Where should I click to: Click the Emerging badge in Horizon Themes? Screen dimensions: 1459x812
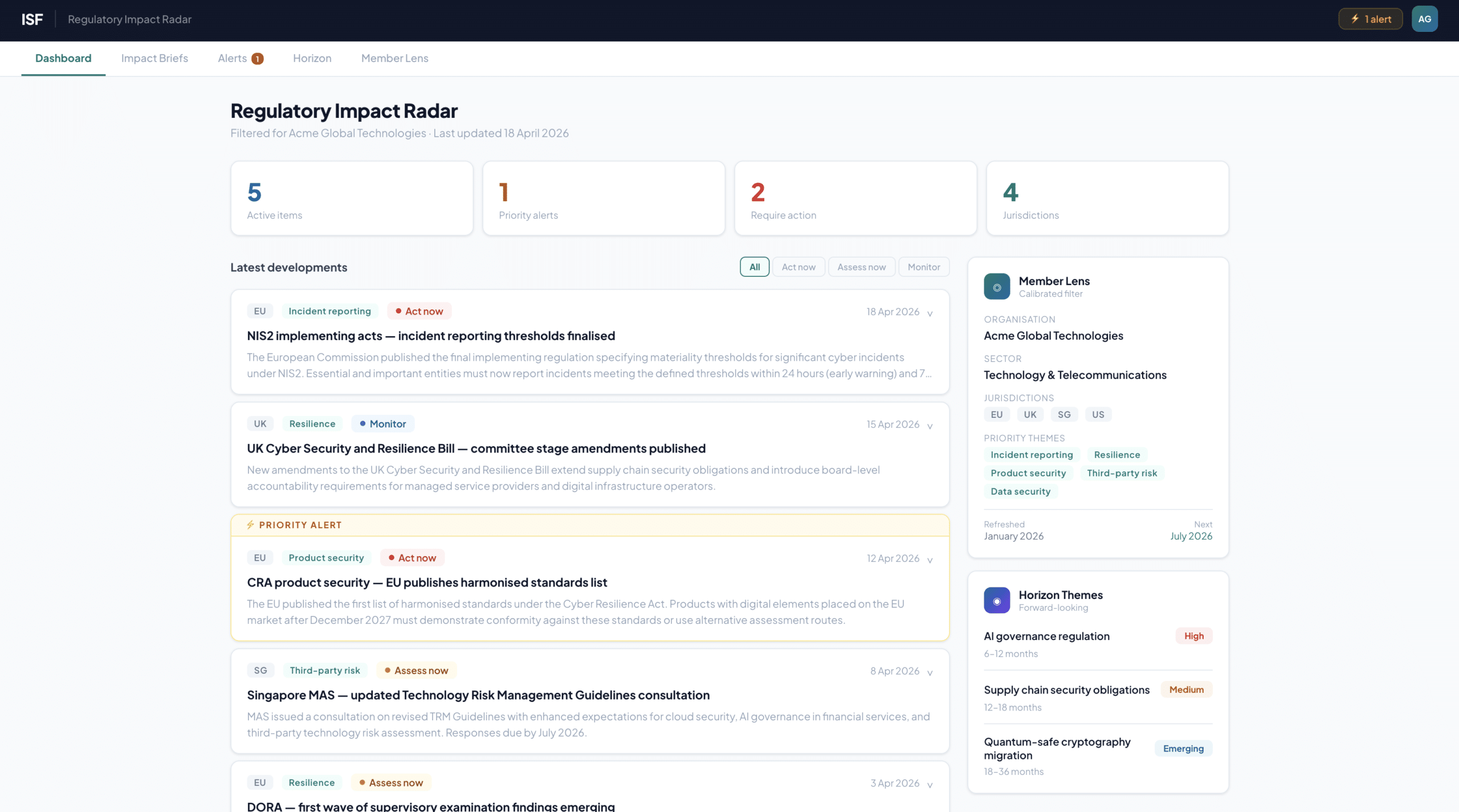[1183, 749]
